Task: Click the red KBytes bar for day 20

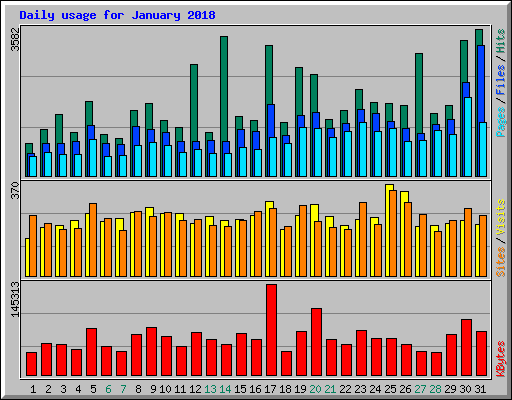Action: [x=316, y=342]
